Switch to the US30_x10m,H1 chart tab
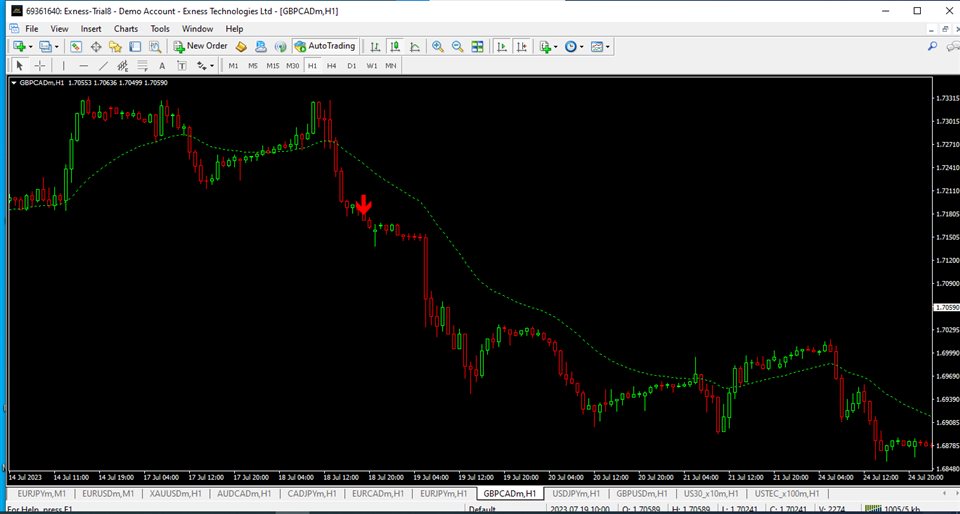The image size is (960, 514). (712, 493)
